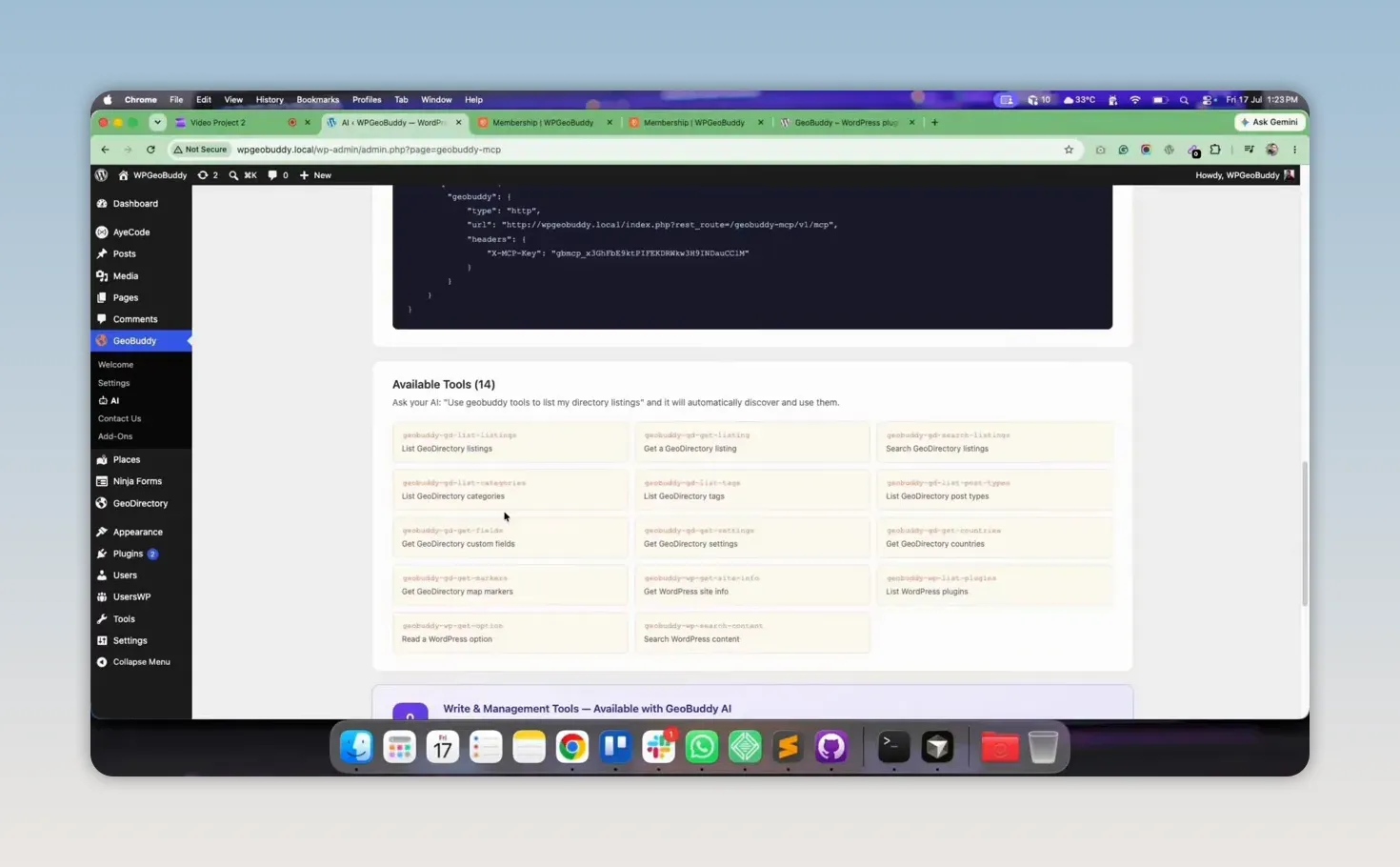Open a new Chrome tab
Screen dimensions: 1400x867
coord(934,122)
